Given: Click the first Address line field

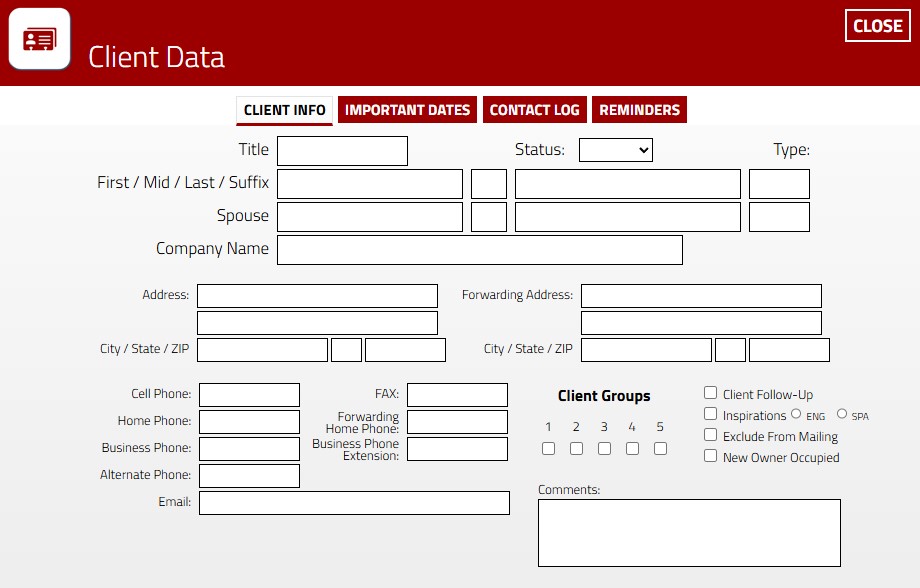Looking at the screenshot, I should pyautogui.click(x=317, y=296).
